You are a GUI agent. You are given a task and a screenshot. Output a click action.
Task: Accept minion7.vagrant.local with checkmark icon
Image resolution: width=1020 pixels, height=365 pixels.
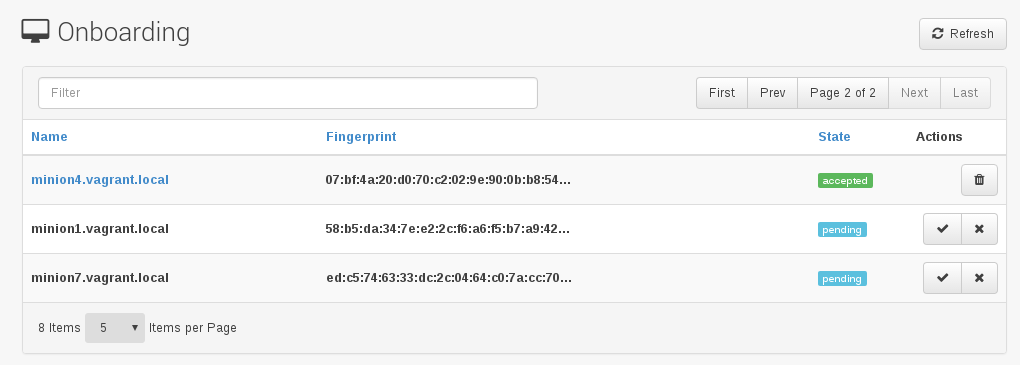click(x=943, y=278)
